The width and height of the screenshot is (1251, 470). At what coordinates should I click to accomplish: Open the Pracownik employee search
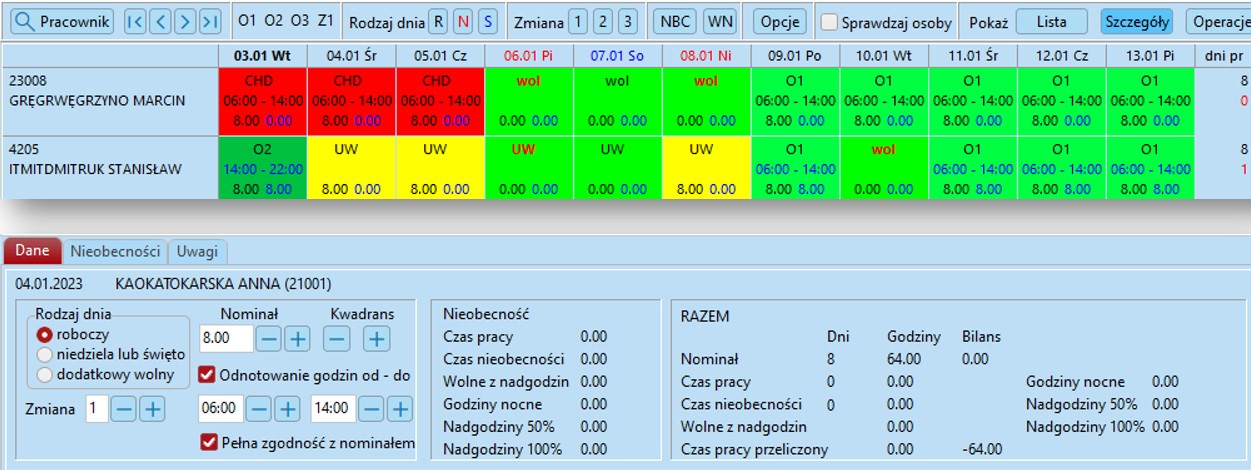[x=61, y=21]
